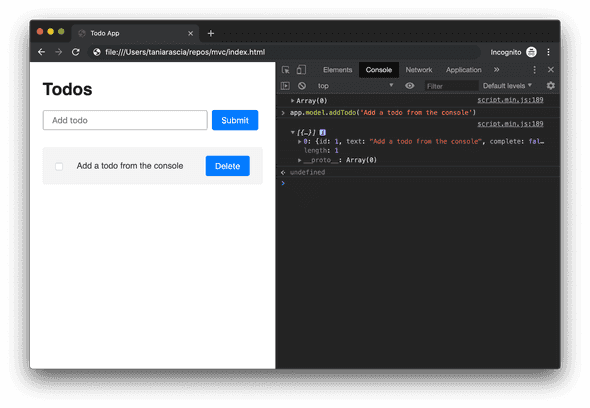Open first script.min.js:189 link
Image resolution: width=590 pixels, height=408 pixels.
coord(510,100)
